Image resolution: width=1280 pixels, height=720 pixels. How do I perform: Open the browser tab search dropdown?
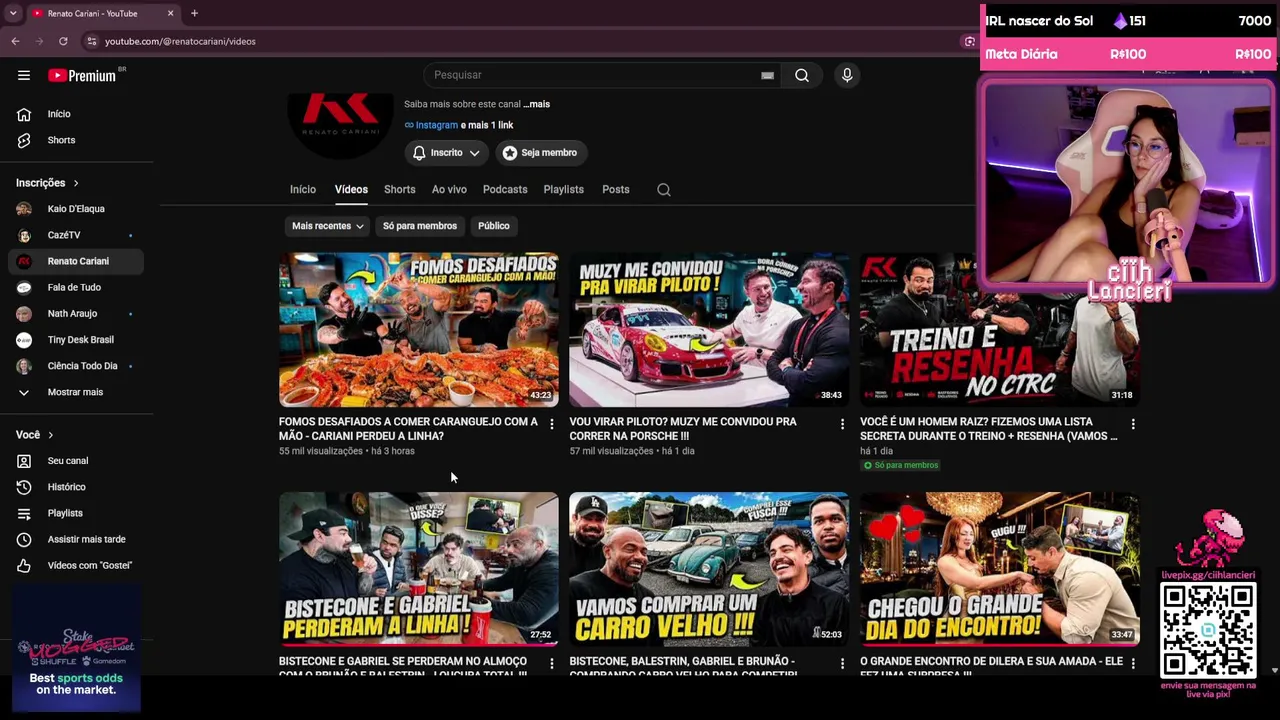click(x=13, y=13)
